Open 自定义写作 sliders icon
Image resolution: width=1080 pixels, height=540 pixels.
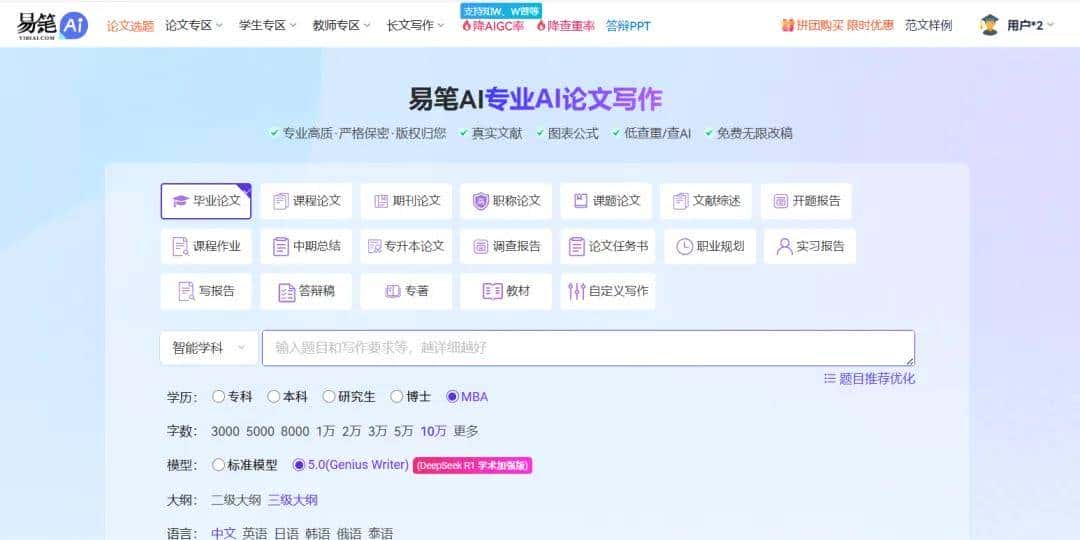pyautogui.click(x=577, y=291)
